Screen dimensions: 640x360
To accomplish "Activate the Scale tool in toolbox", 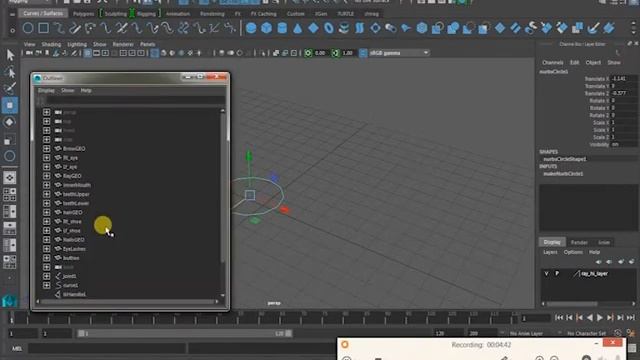I will pos(10,139).
